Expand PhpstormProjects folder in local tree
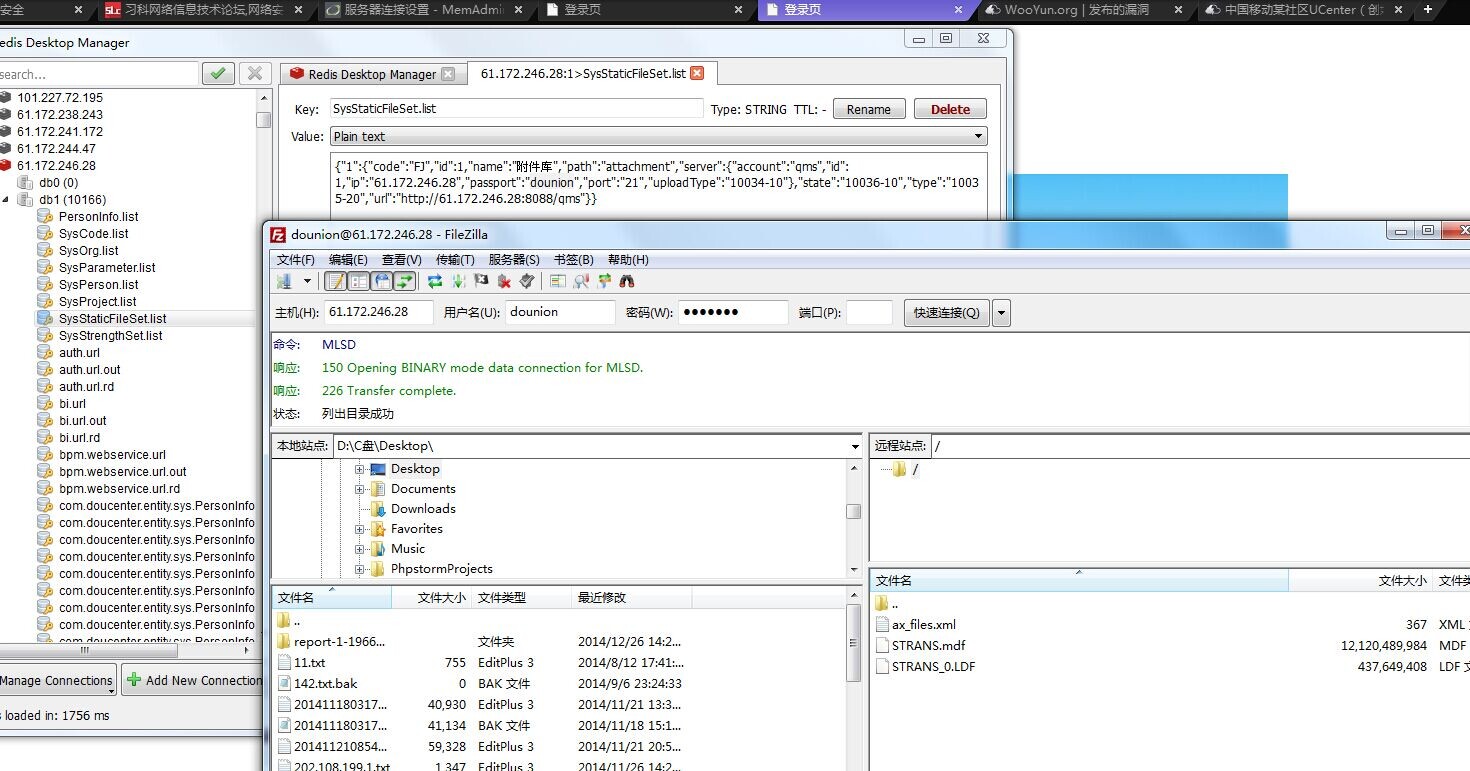Screen dimensions: 1470x771 click(359, 569)
